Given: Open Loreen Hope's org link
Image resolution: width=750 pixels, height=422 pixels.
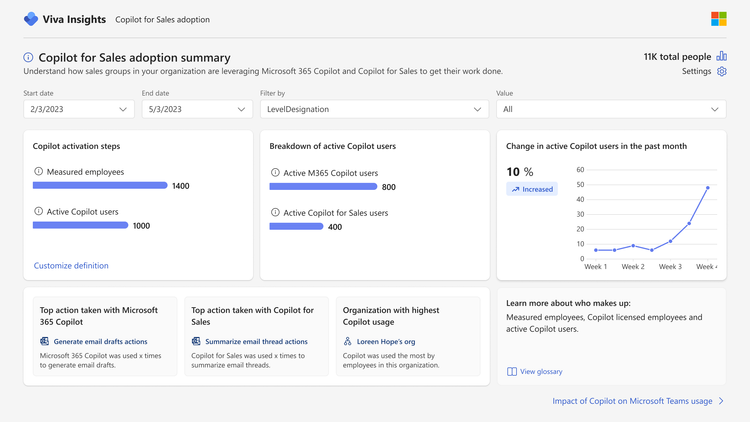Looking at the screenshot, I should click(x=386, y=342).
